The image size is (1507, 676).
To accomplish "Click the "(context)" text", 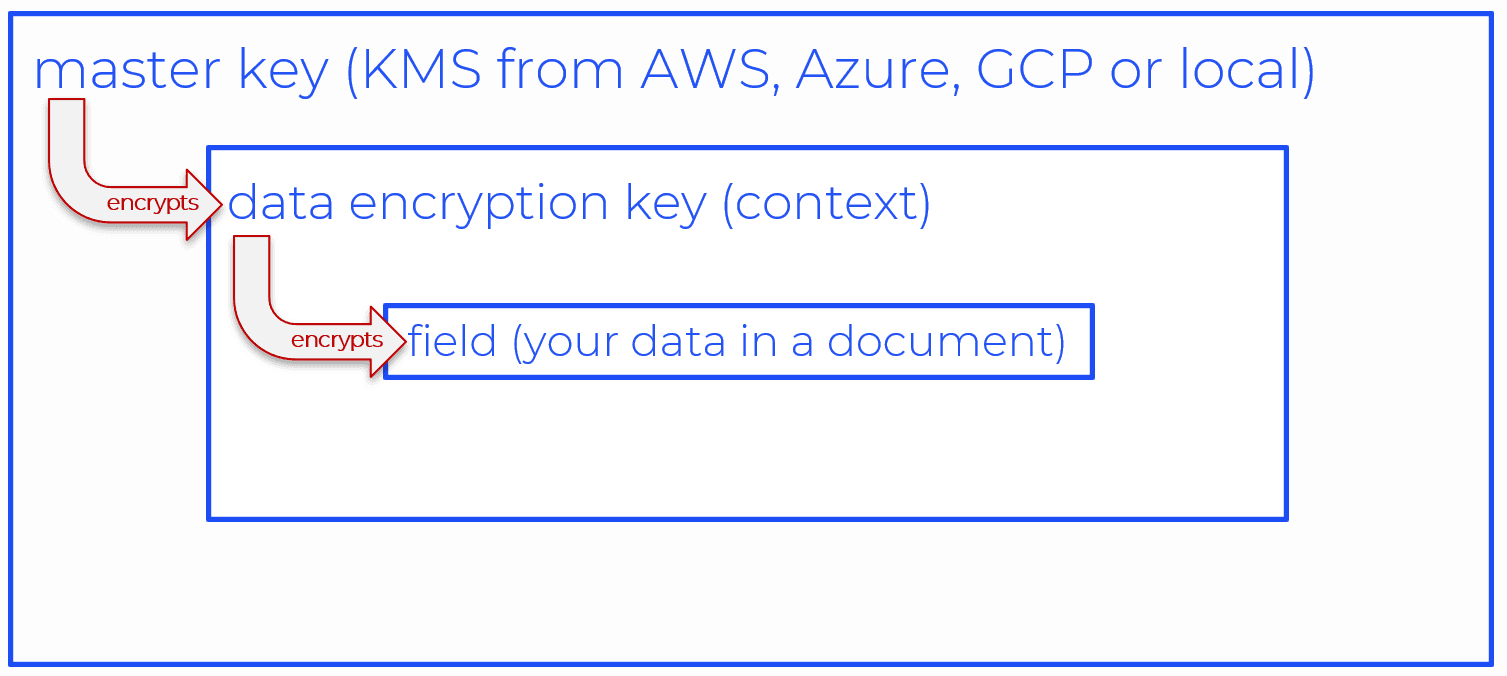I will coord(826,204).
